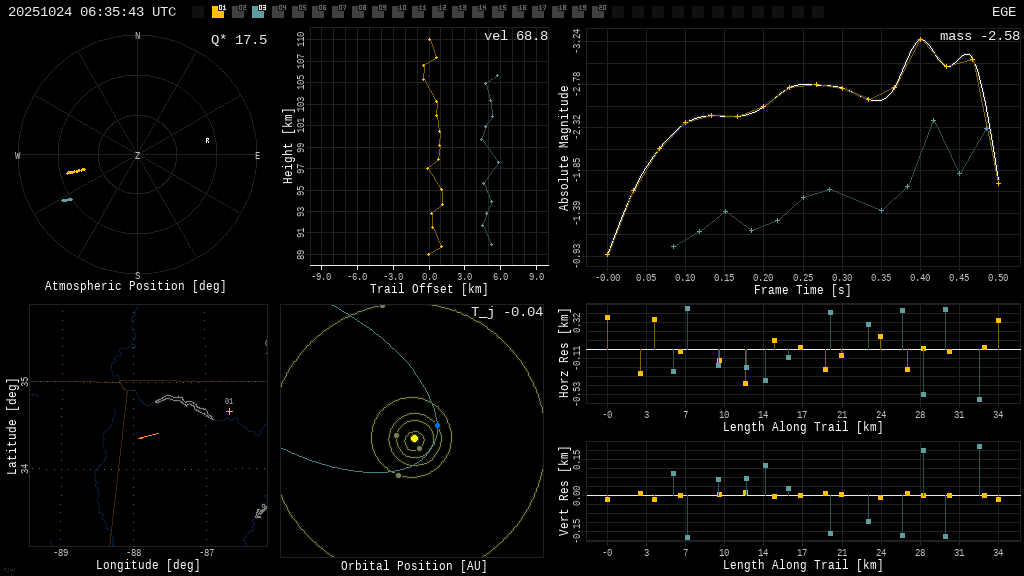Viewport: 1024px width, 576px height.
Task: Select the orange meteor track in the polar plot
Action: click(76, 171)
